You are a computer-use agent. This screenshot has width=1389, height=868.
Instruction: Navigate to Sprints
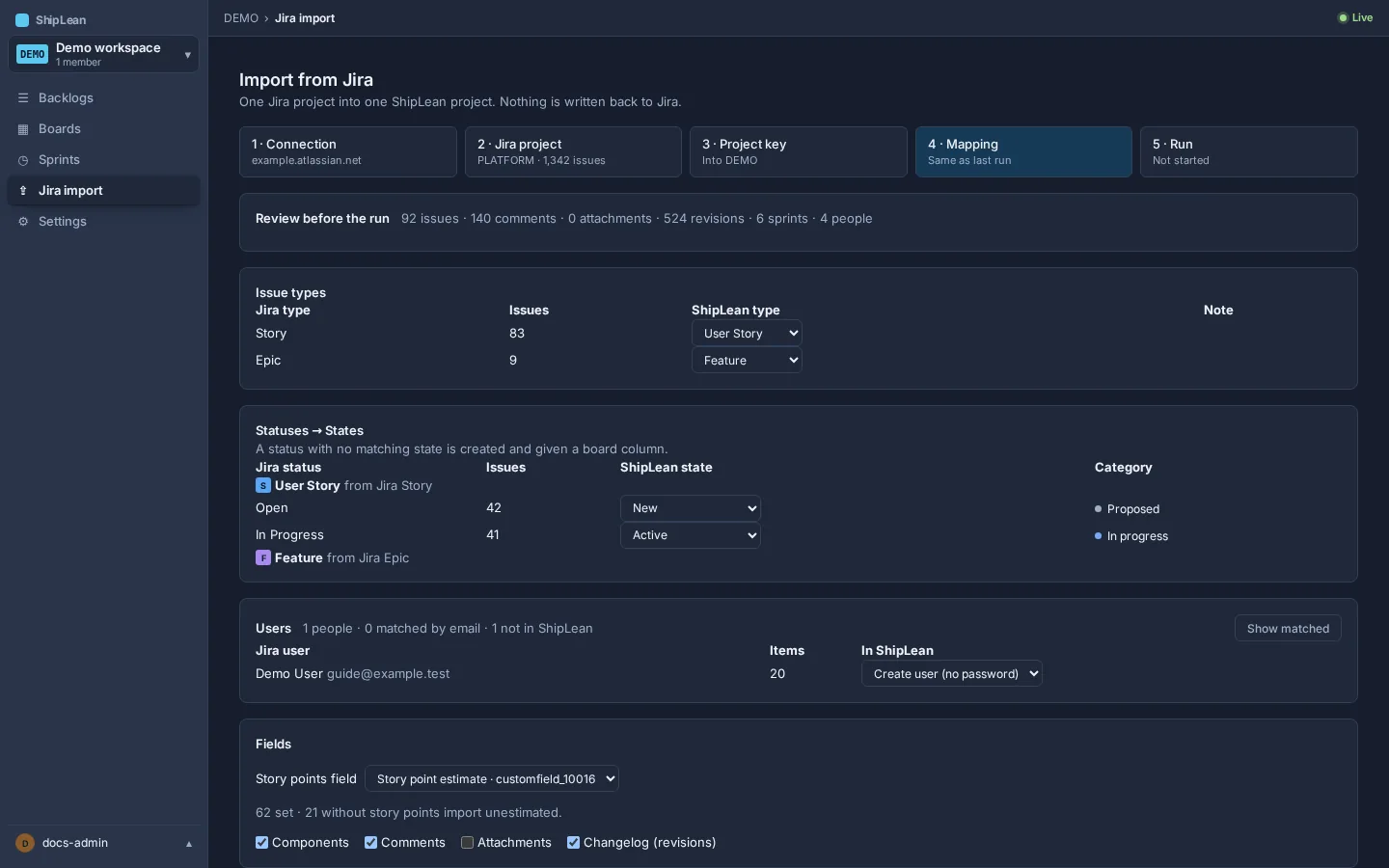pos(104,160)
